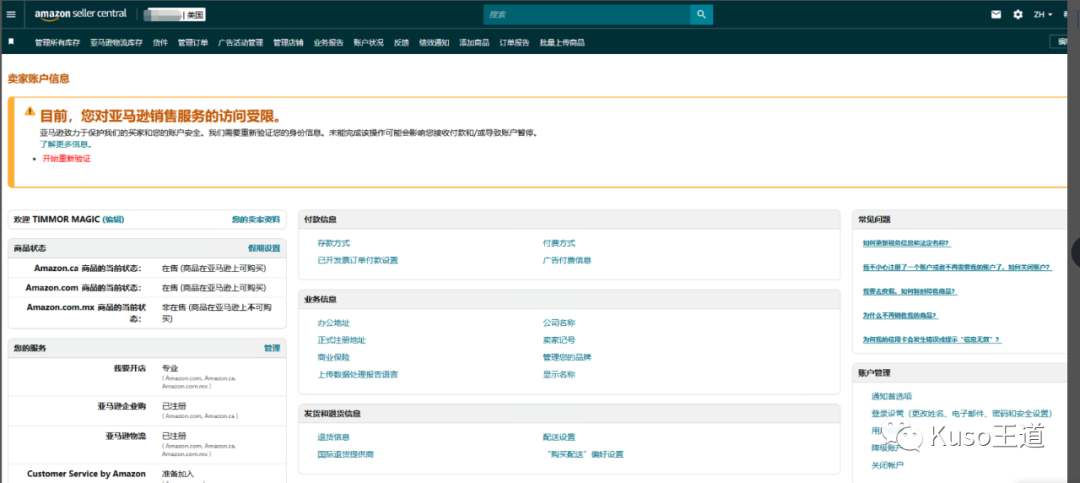Open the hamburger menu icon
Image resolution: width=1080 pixels, height=483 pixels.
click(x=10, y=14)
